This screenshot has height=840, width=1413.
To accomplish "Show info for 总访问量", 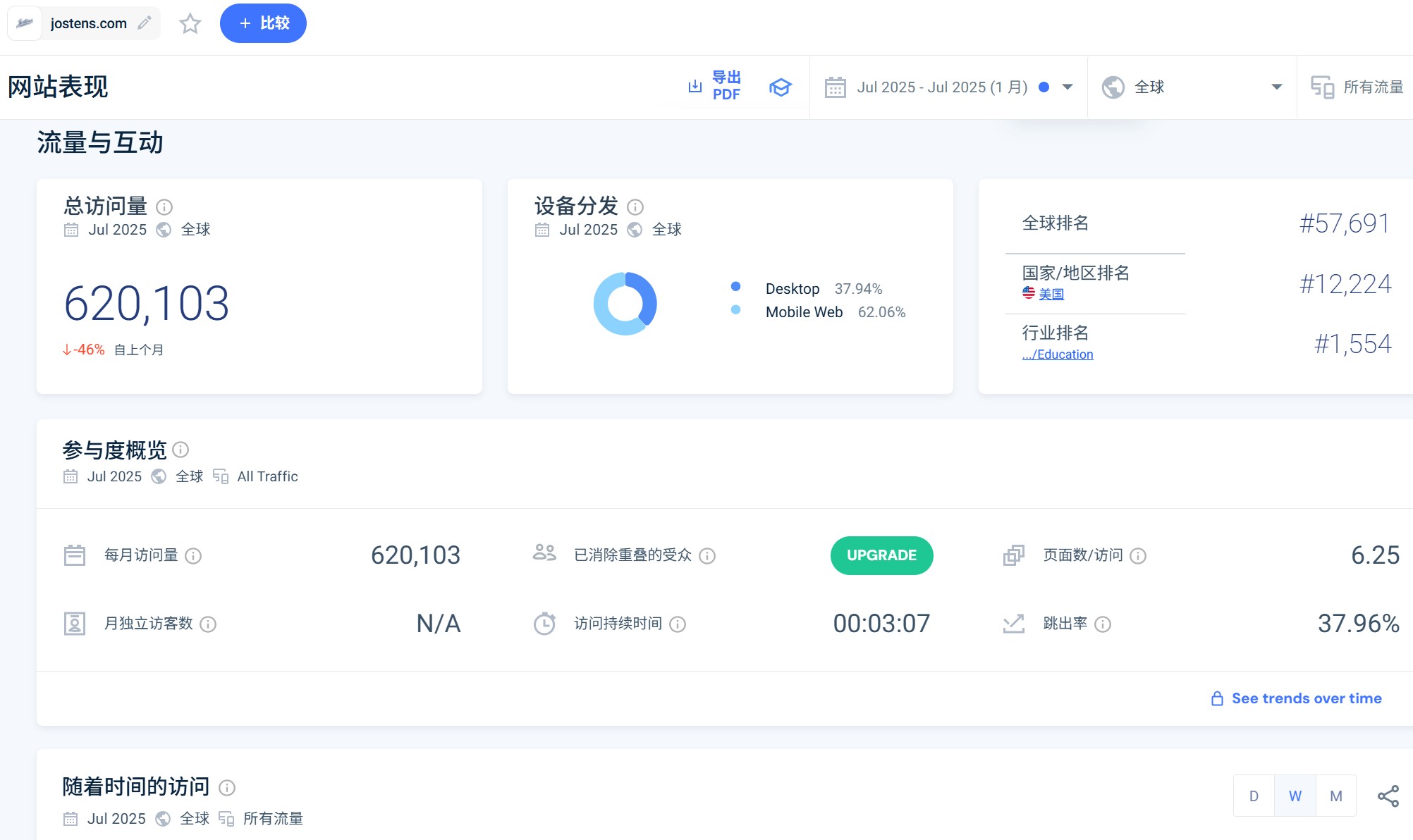I will [164, 206].
